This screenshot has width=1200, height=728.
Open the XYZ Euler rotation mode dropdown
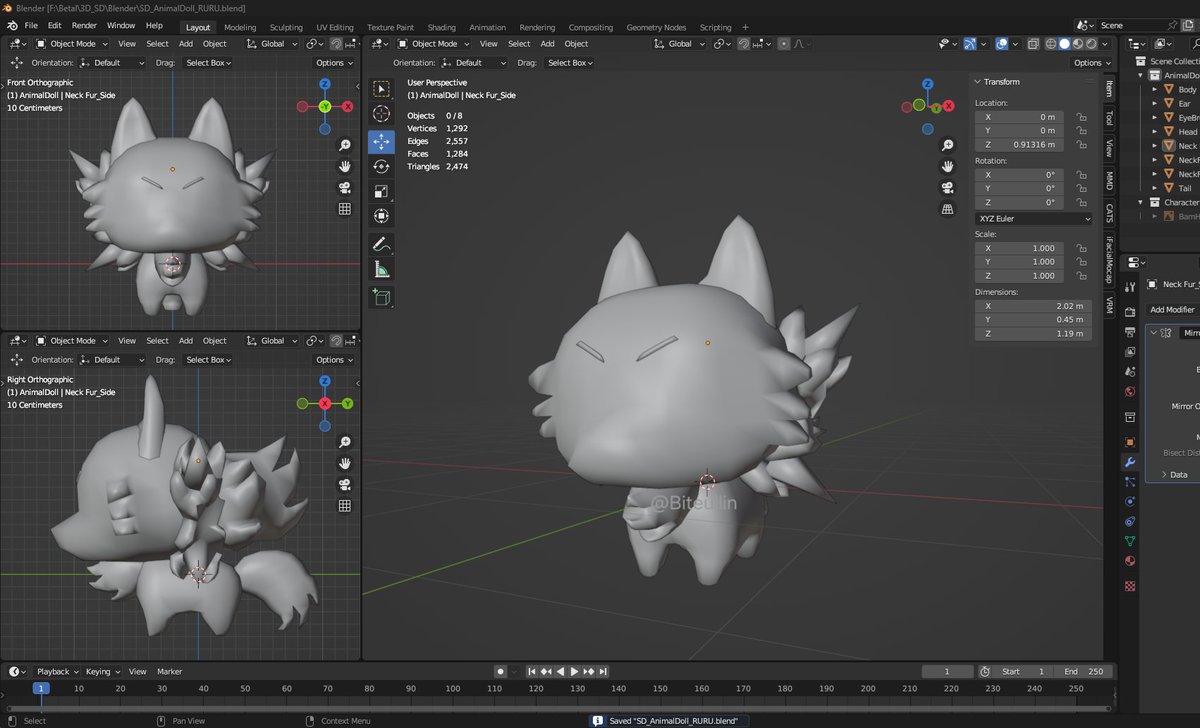[1034, 218]
